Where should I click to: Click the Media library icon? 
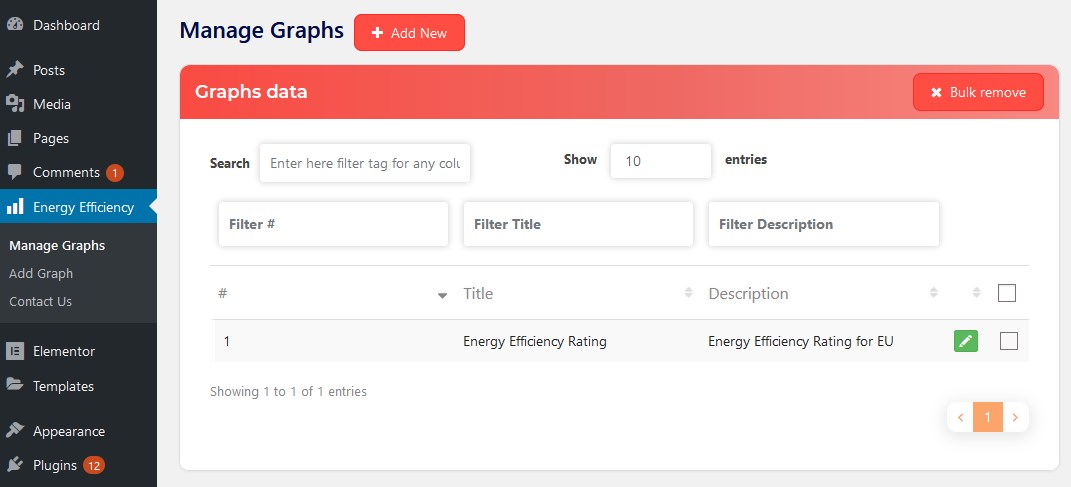click(15, 104)
